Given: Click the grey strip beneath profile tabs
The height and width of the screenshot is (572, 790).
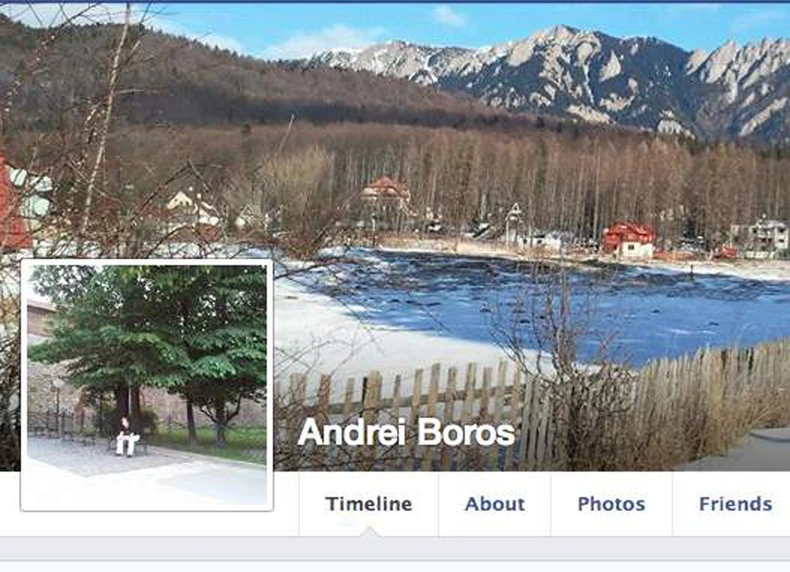Looking at the screenshot, I should [x=395, y=548].
